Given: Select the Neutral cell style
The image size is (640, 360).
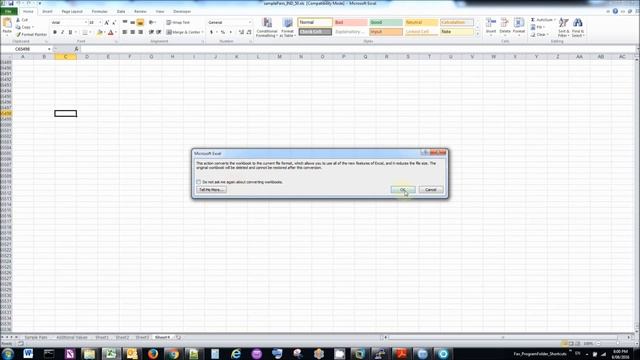Looking at the screenshot, I should [x=421, y=22].
